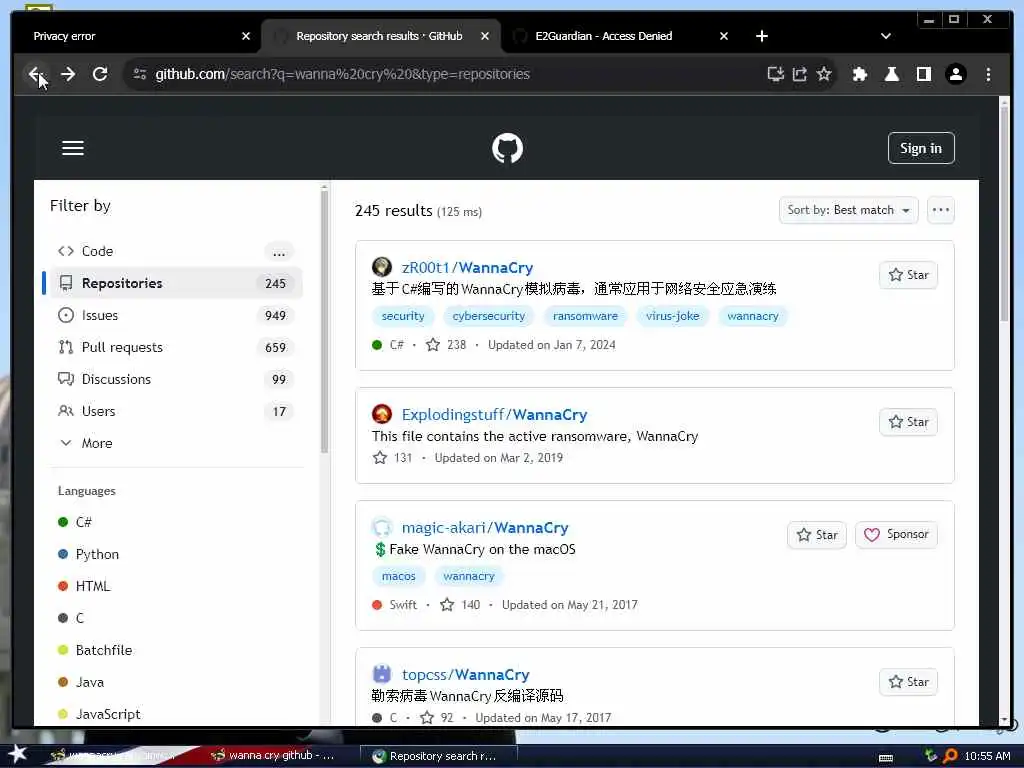The height and width of the screenshot is (768, 1024).
Task: Click the GitHub Octocat logo
Action: [507, 148]
